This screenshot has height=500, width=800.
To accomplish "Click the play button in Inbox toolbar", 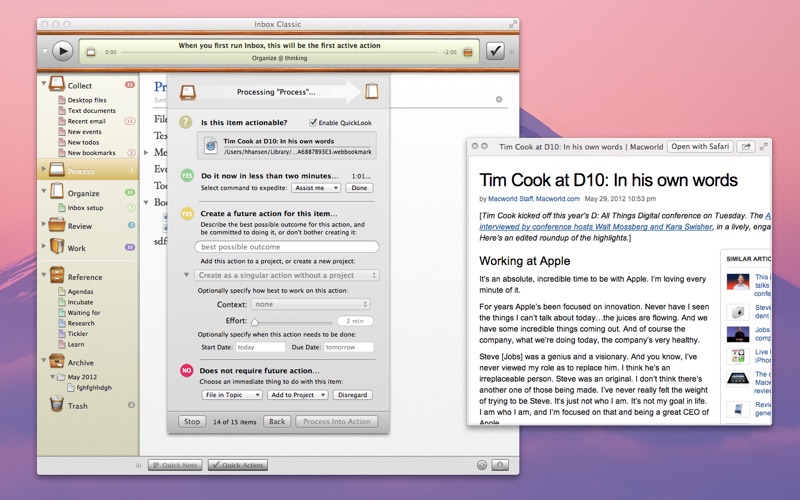I will tap(62, 51).
